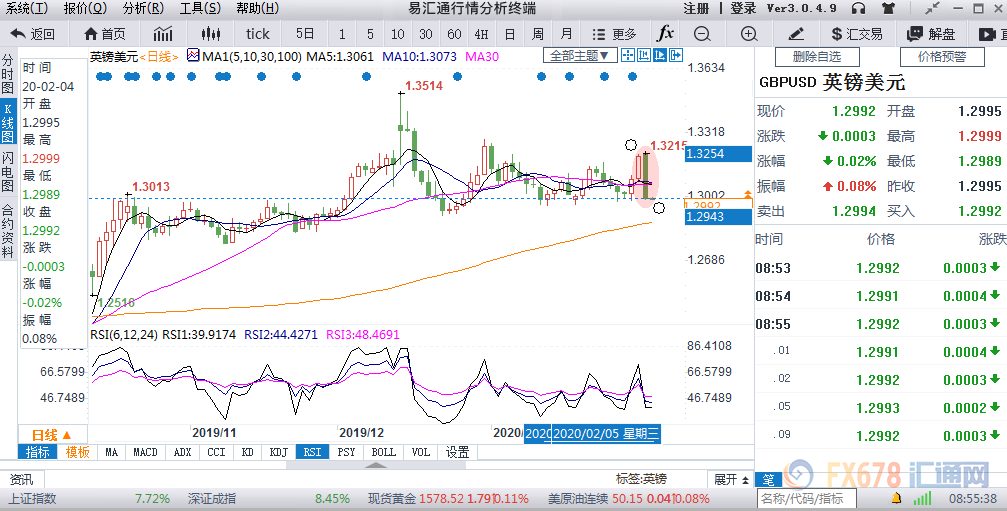This screenshot has height=511, width=1007.
Task: Switch to the bar chart style icon
Action: (x=162, y=34)
